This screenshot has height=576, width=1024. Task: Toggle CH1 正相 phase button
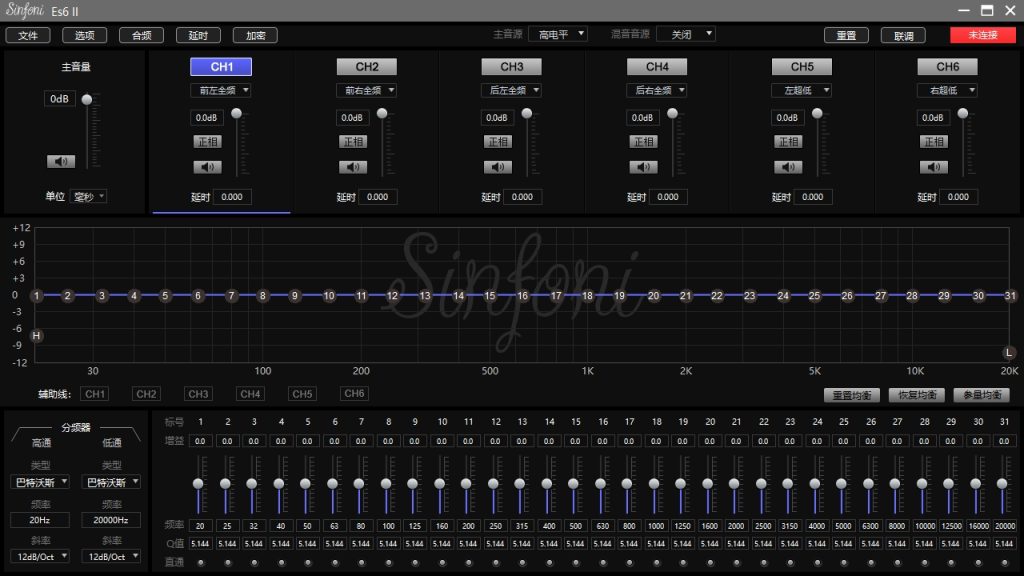pyautogui.click(x=208, y=142)
